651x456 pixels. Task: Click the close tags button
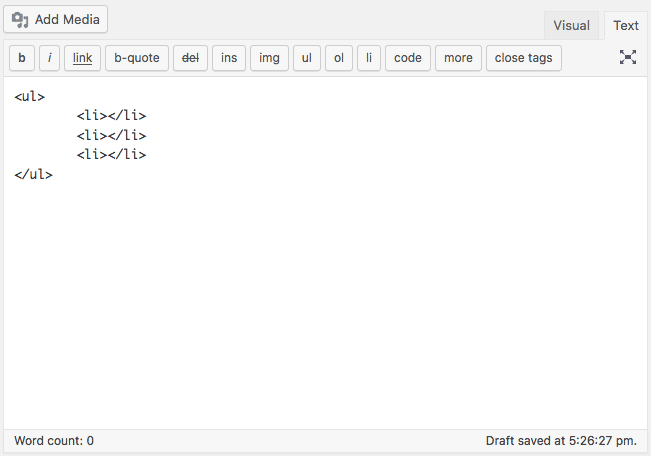click(x=524, y=58)
